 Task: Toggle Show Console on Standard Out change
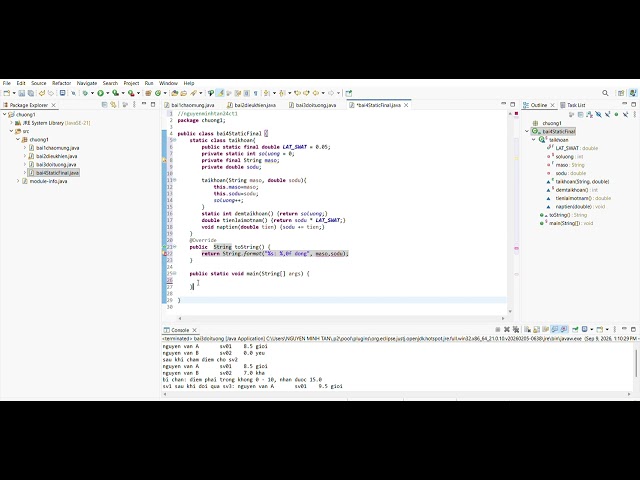pos(555,329)
